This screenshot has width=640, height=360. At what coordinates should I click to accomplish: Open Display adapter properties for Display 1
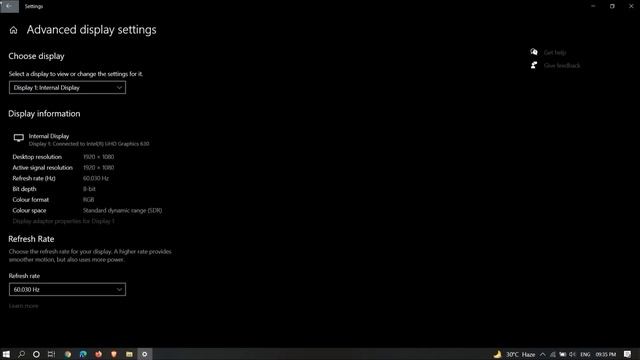click(63, 221)
